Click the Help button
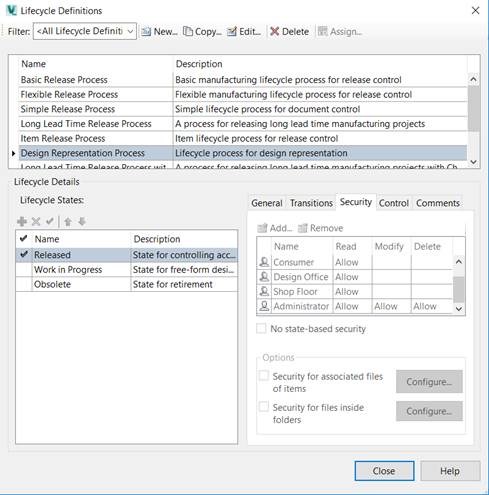The height and width of the screenshot is (495, 489). coord(450,471)
